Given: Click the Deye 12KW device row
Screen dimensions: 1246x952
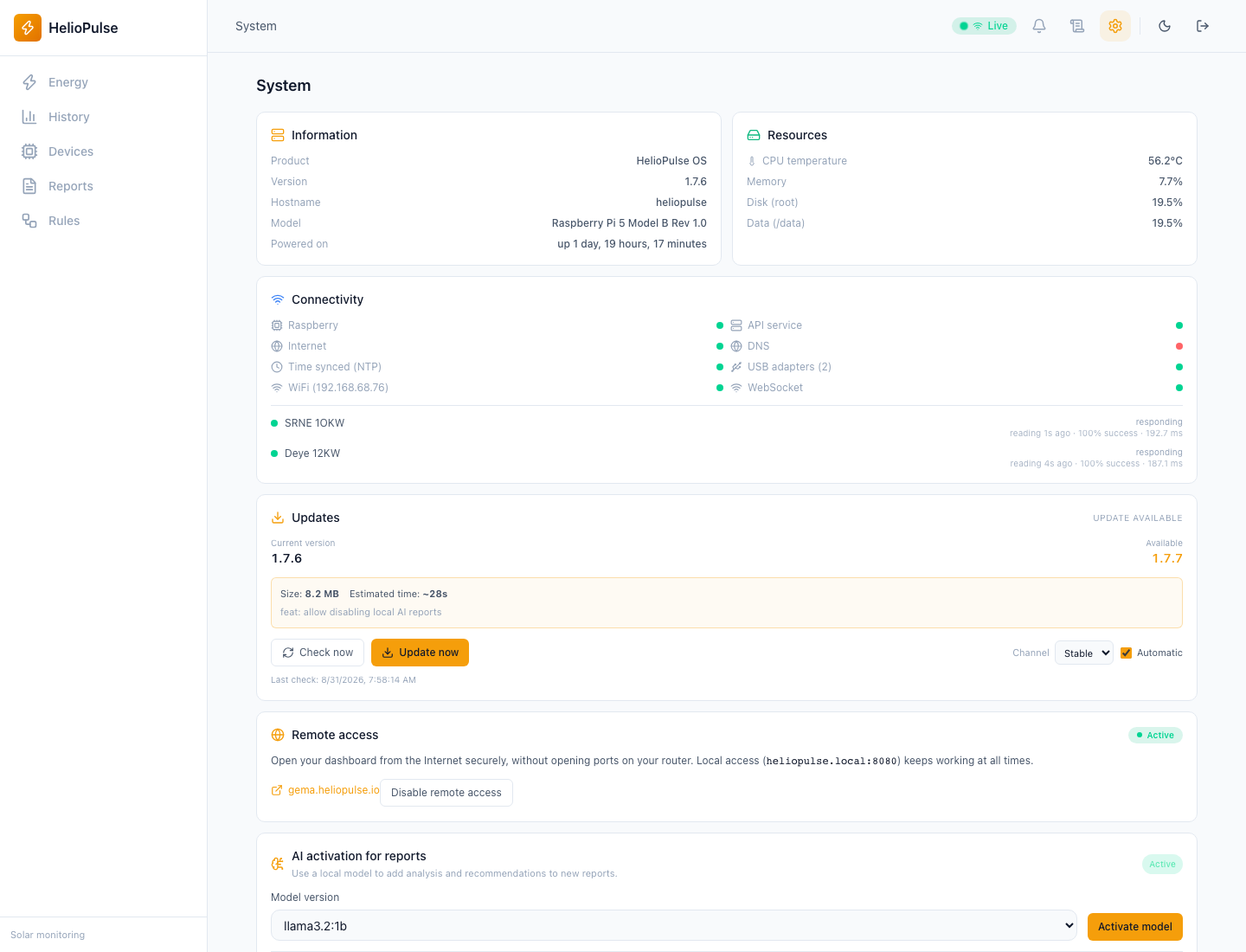Looking at the screenshot, I should 727,458.
